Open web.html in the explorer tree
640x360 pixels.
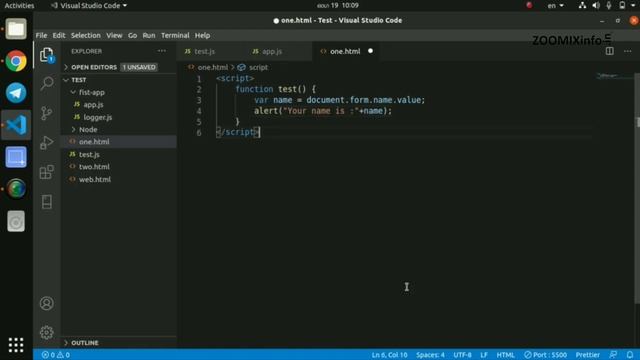coord(119,179)
